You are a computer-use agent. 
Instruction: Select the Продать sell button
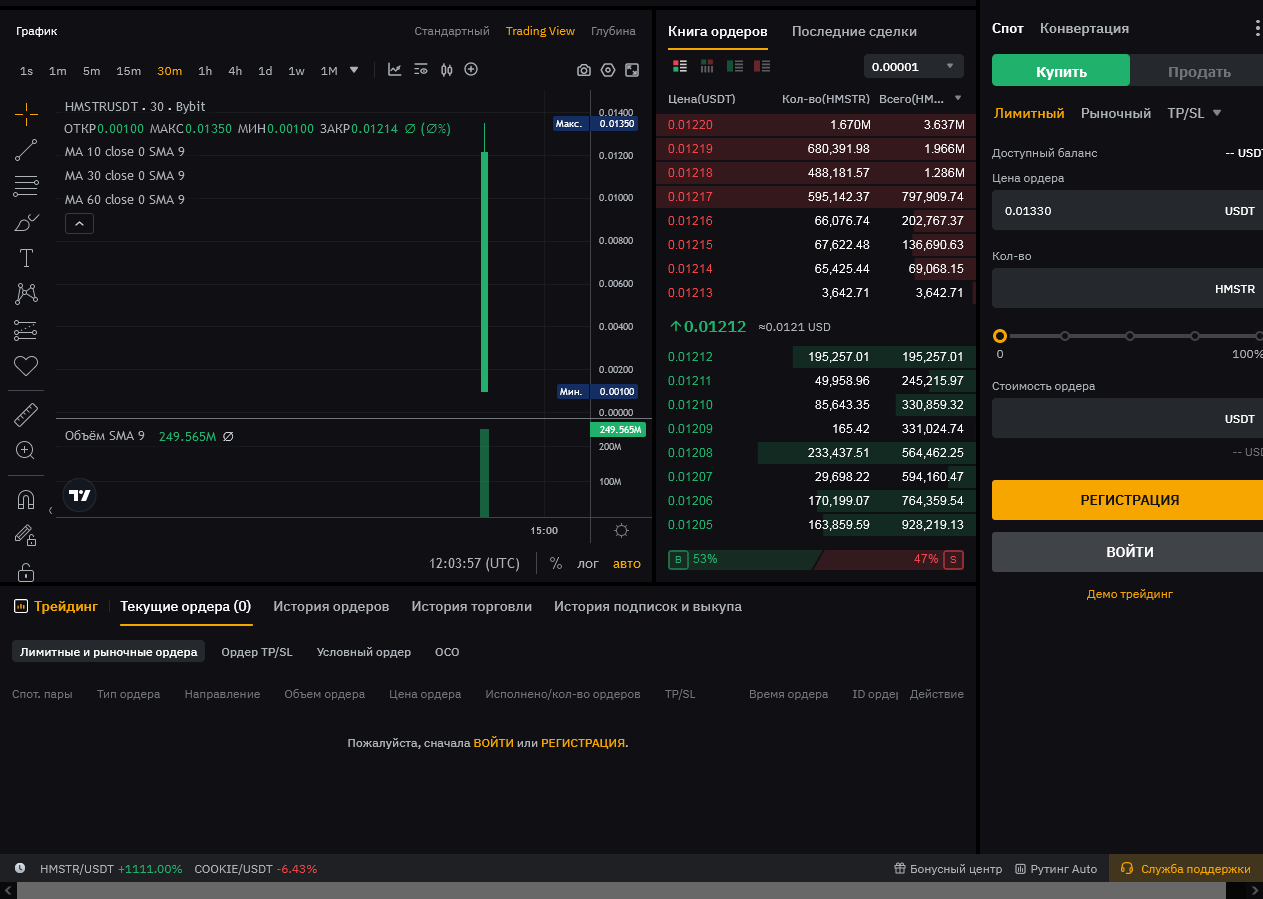click(x=1199, y=71)
